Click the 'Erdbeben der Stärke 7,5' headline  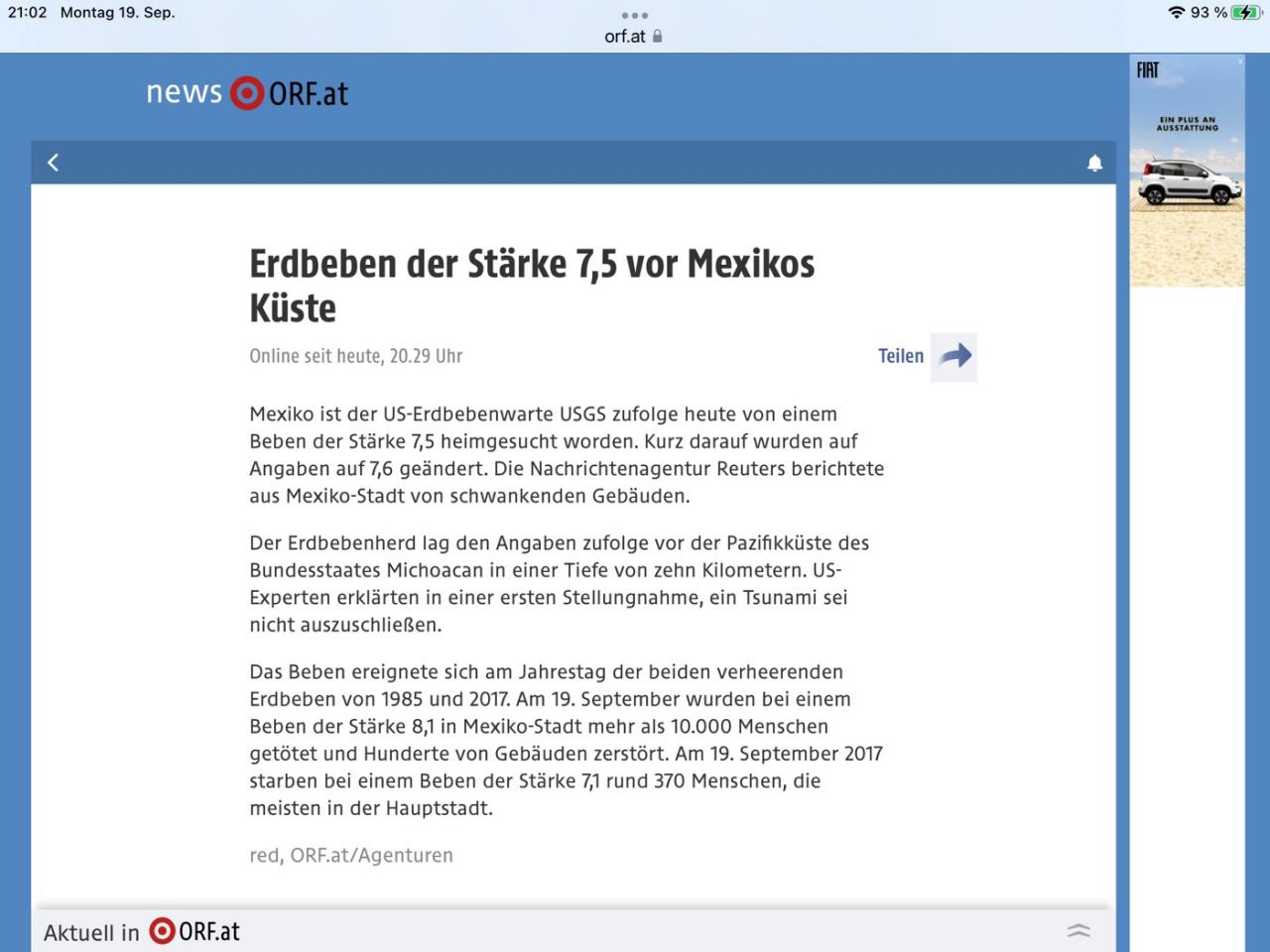coord(532,286)
